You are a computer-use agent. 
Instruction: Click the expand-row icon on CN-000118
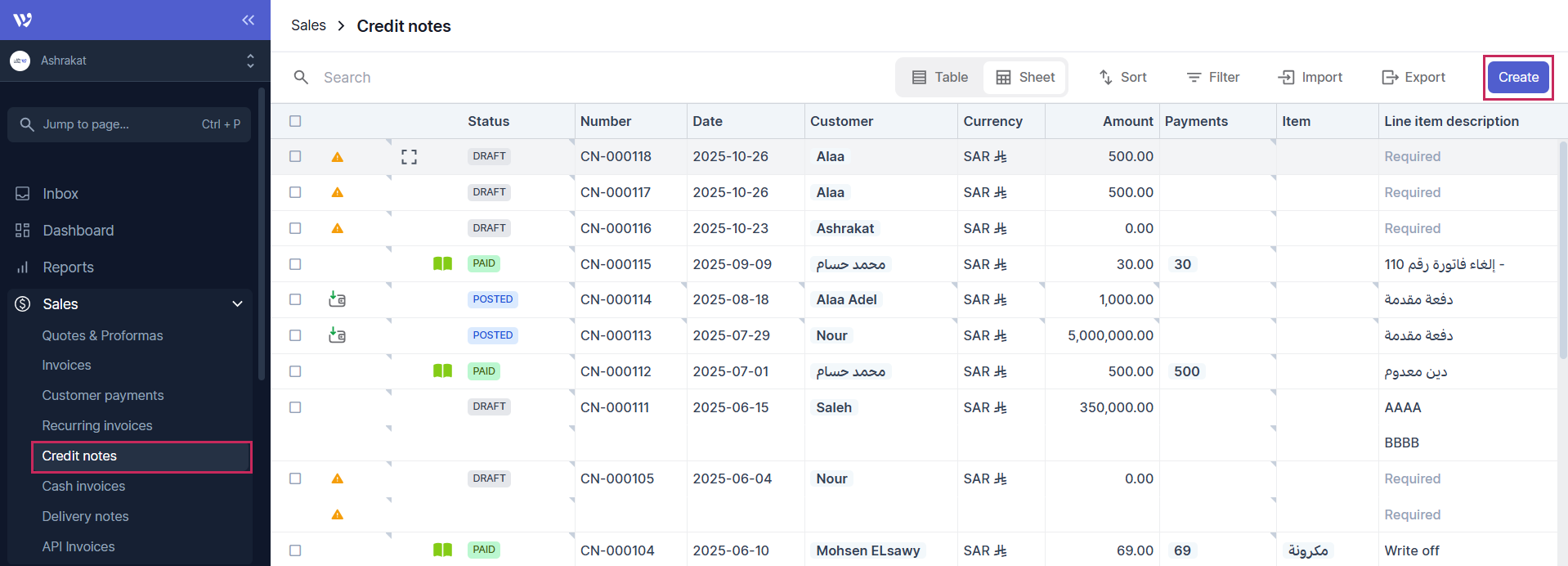pyautogui.click(x=409, y=157)
